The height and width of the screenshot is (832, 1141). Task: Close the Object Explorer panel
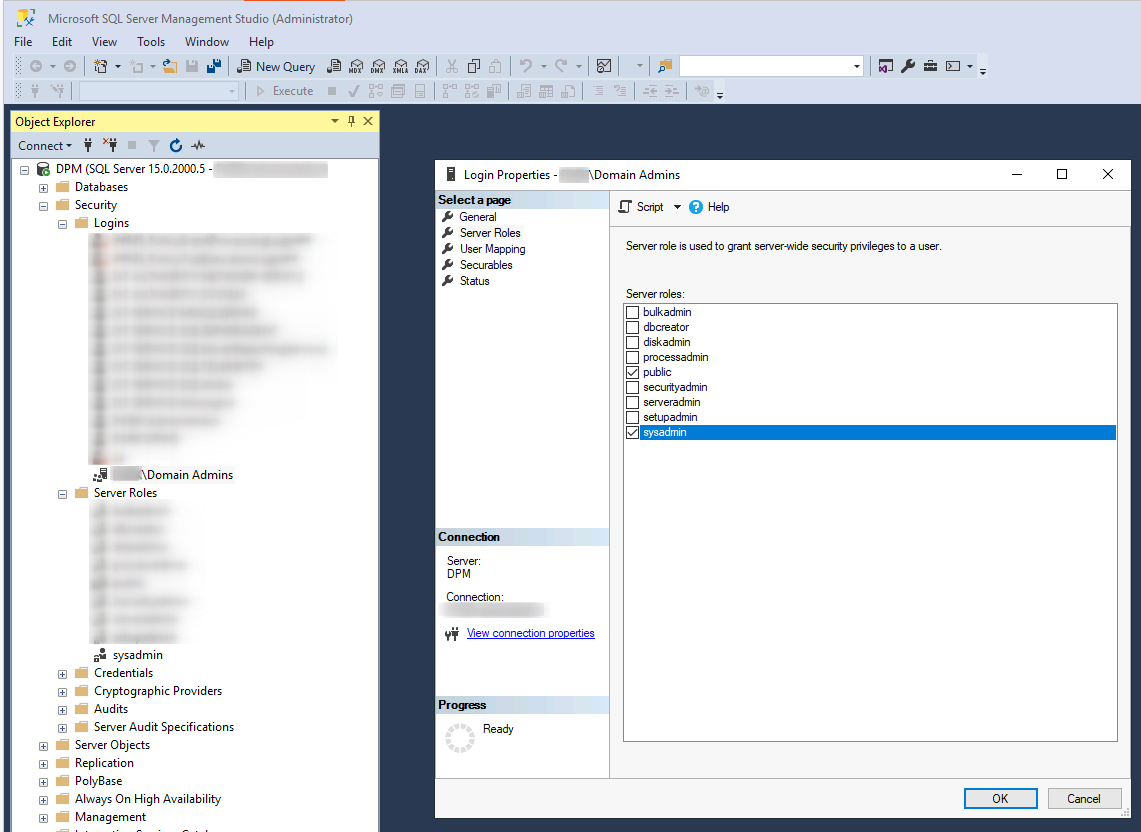pyautogui.click(x=368, y=122)
